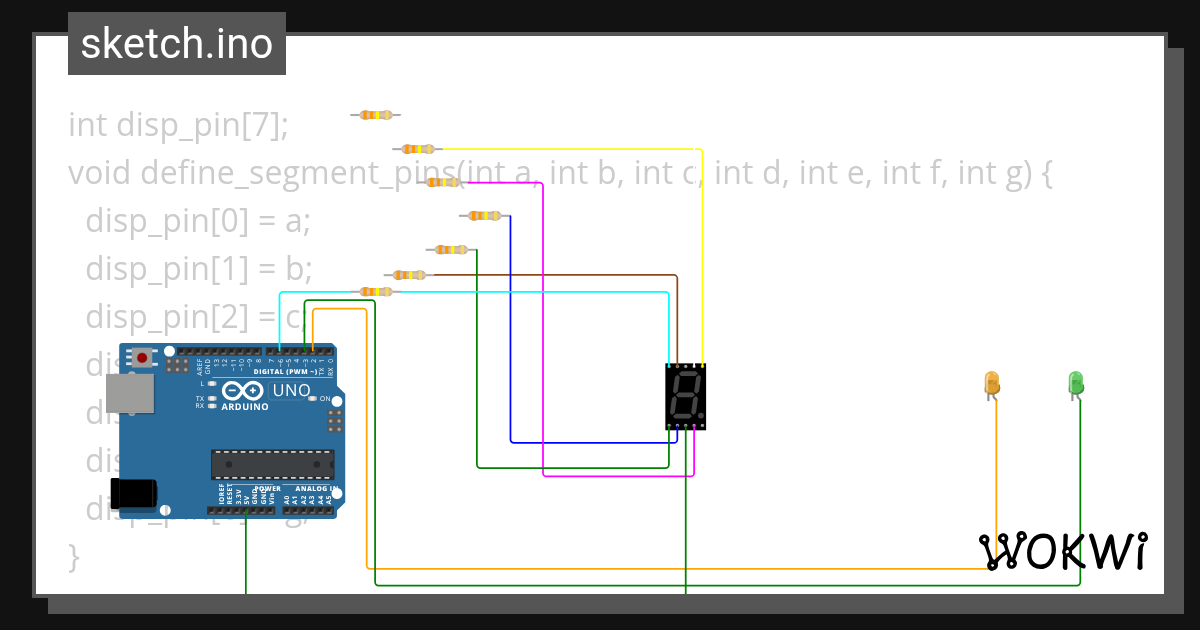Image resolution: width=1200 pixels, height=630 pixels.
Task: Select the topmost resistor
Action: pyautogui.click(x=375, y=114)
